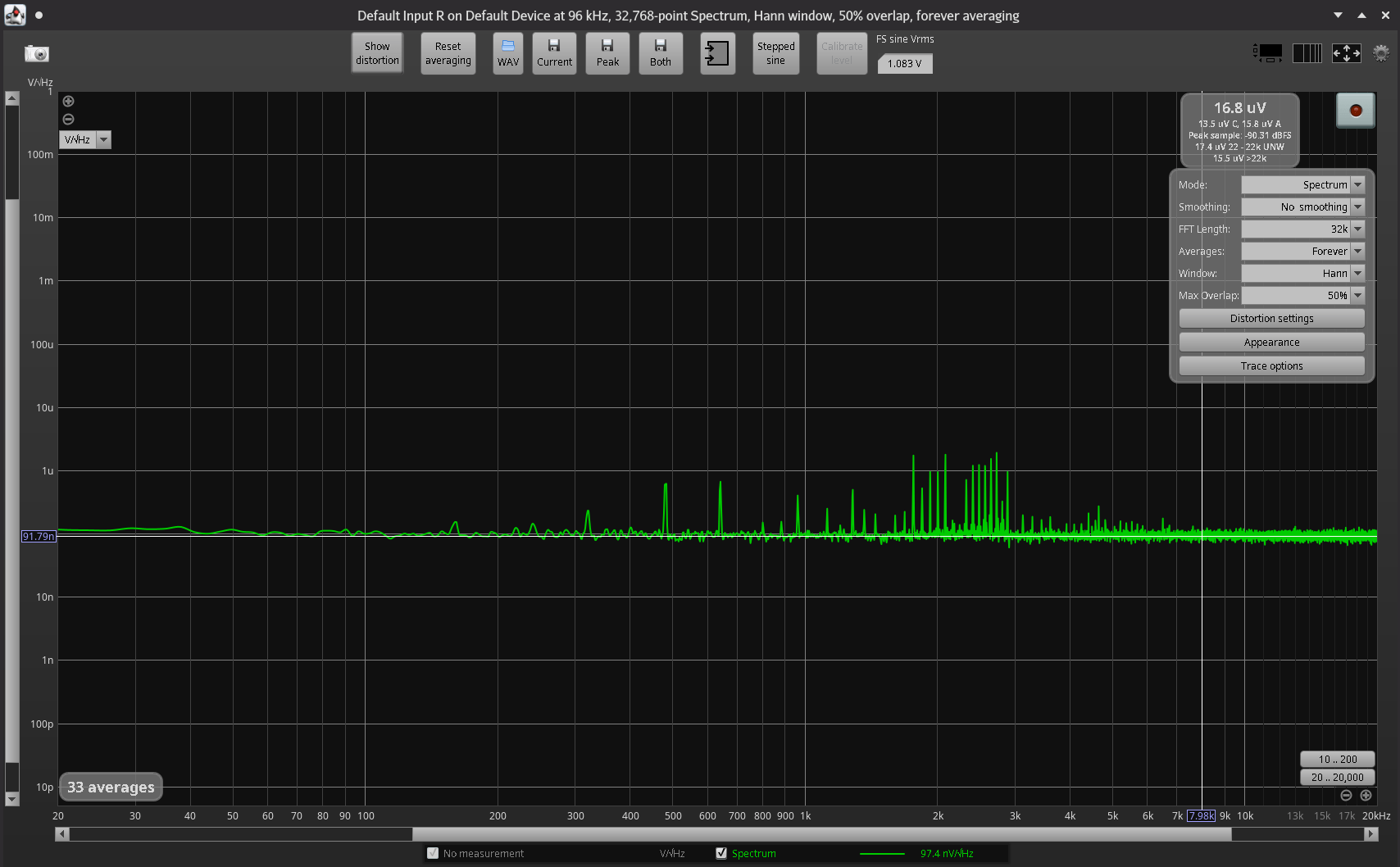Image resolution: width=1400 pixels, height=867 pixels.
Task: Open Distortion settings
Action: (x=1271, y=319)
